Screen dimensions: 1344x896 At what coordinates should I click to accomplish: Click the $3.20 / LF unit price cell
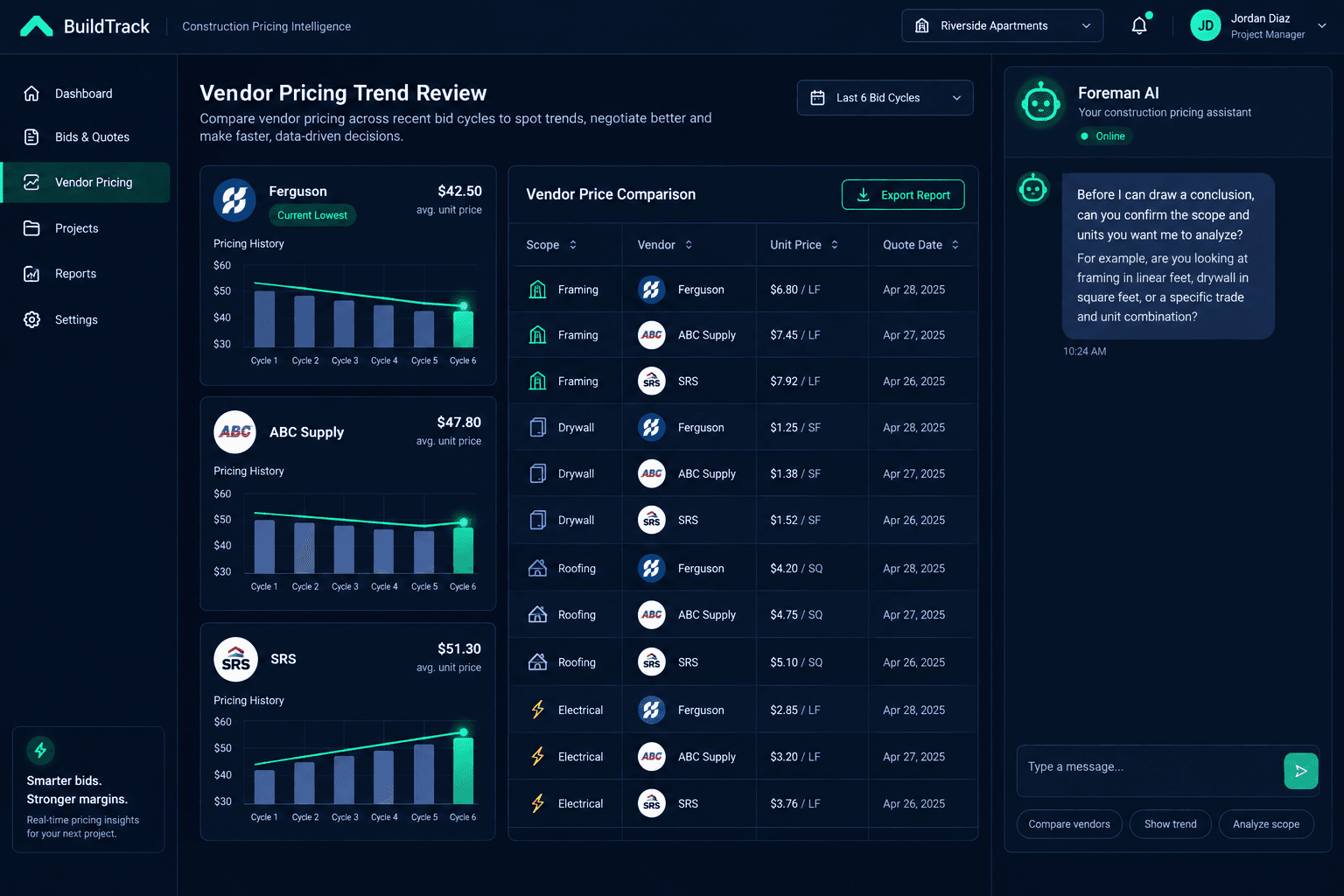point(795,757)
